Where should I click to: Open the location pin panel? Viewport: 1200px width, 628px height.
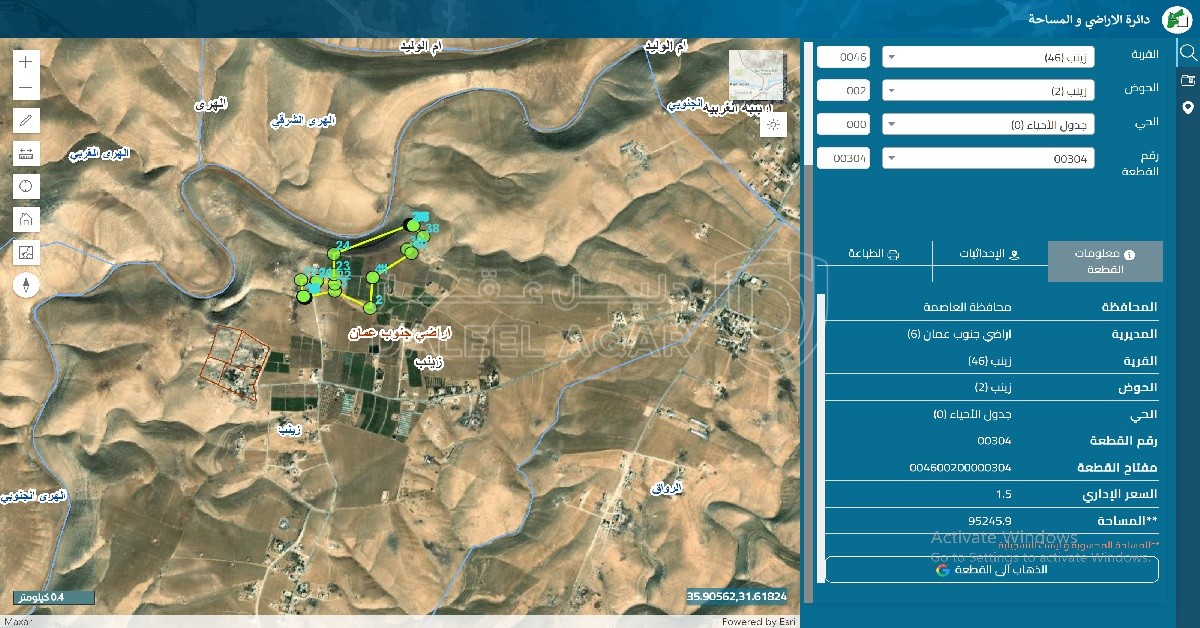click(x=1188, y=108)
